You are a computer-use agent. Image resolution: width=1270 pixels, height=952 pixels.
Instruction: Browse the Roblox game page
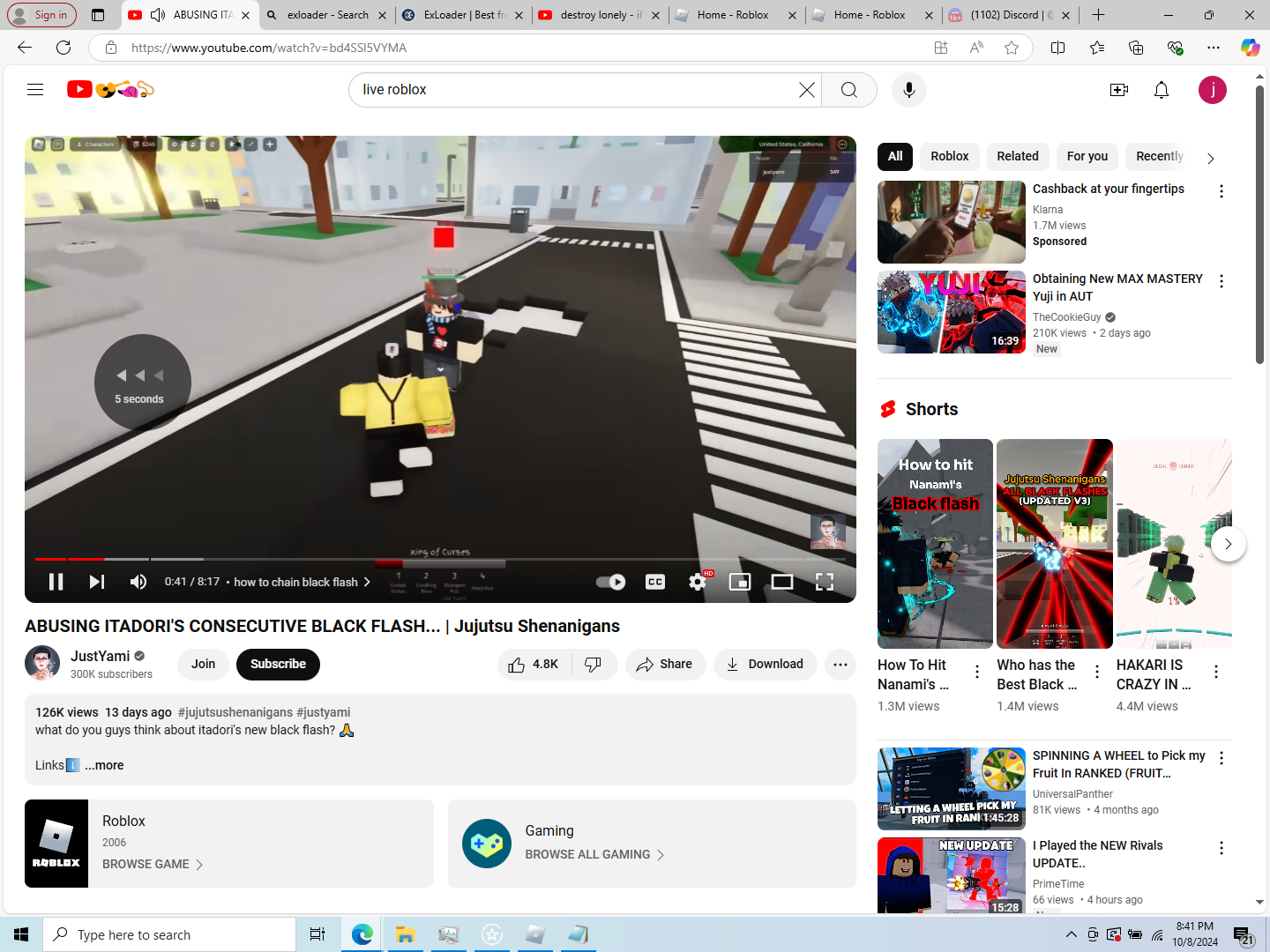[153, 864]
